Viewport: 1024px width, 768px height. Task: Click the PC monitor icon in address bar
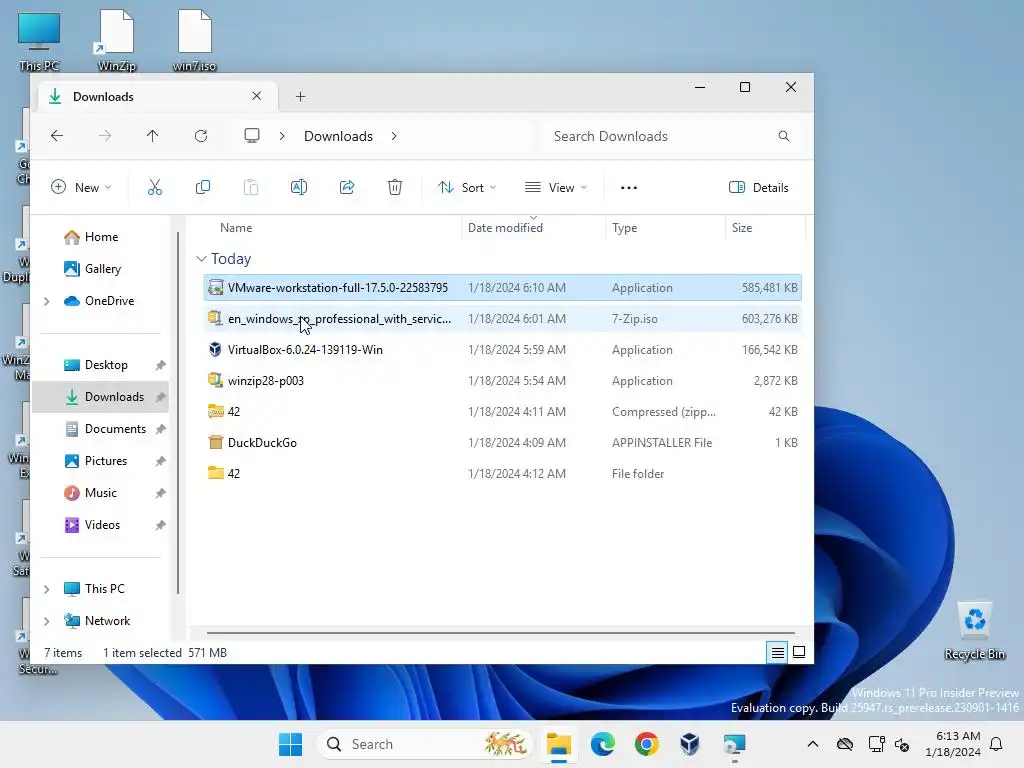pos(251,135)
